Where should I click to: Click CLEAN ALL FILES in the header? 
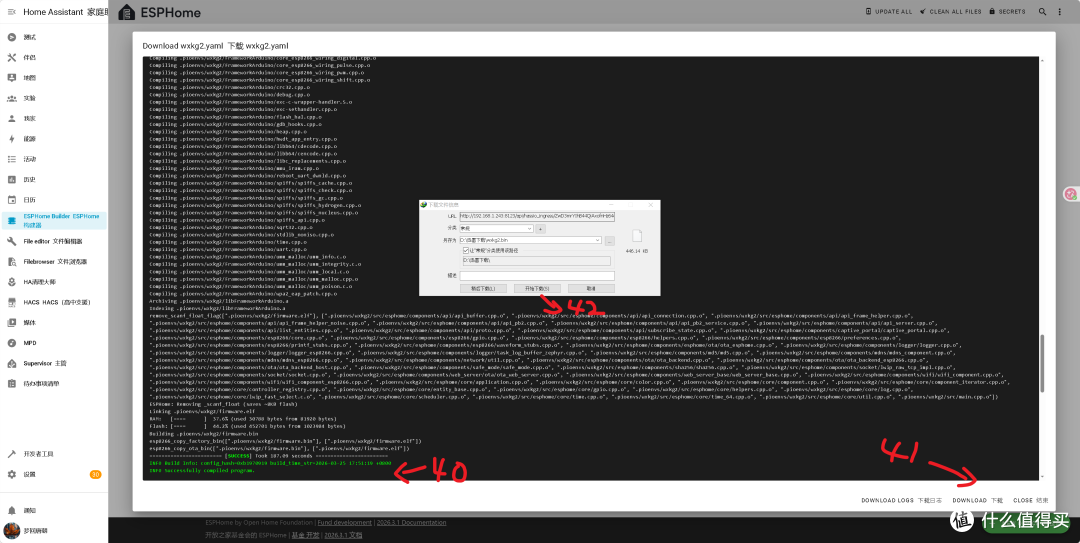click(x=950, y=12)
